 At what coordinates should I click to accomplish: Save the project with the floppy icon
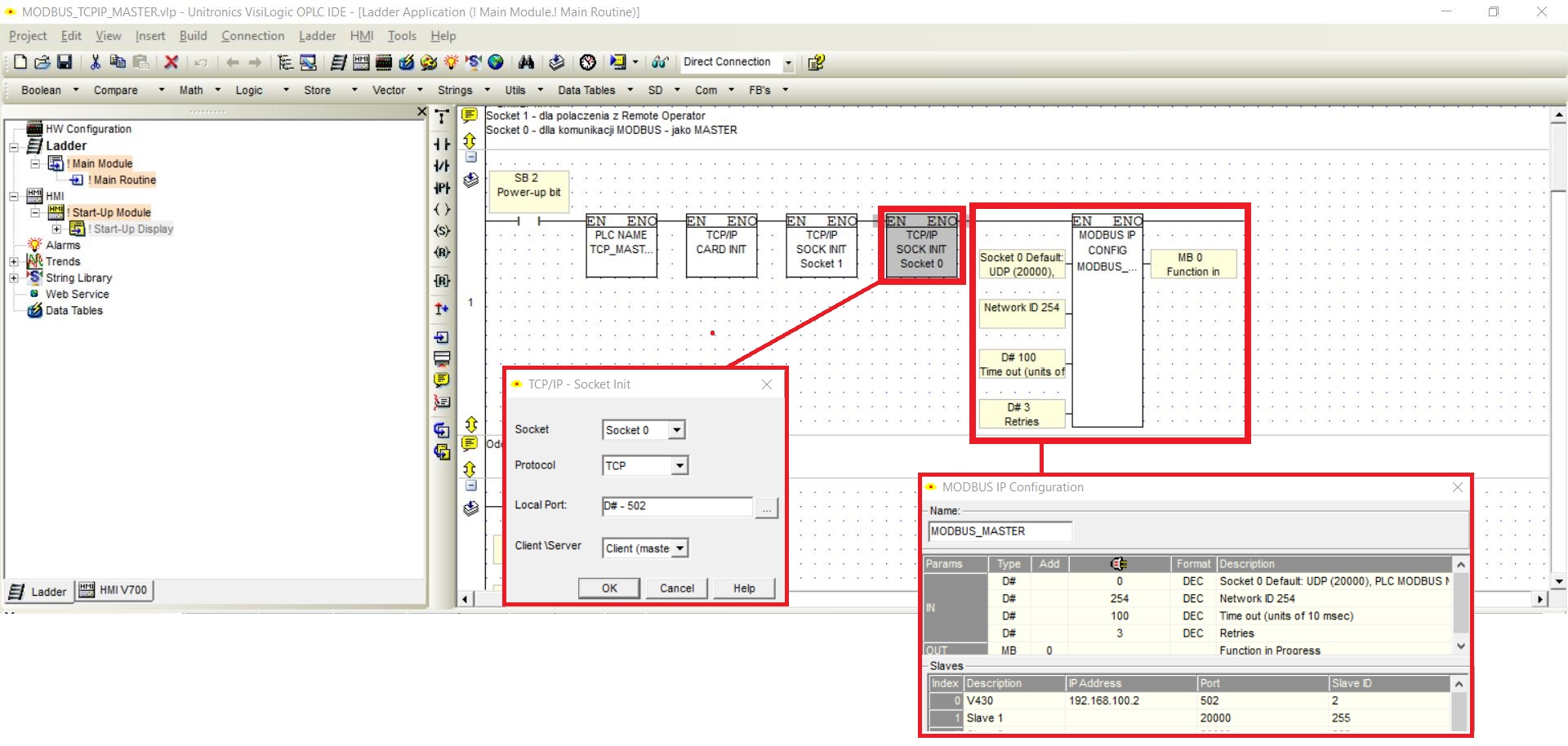click(65, 62)
